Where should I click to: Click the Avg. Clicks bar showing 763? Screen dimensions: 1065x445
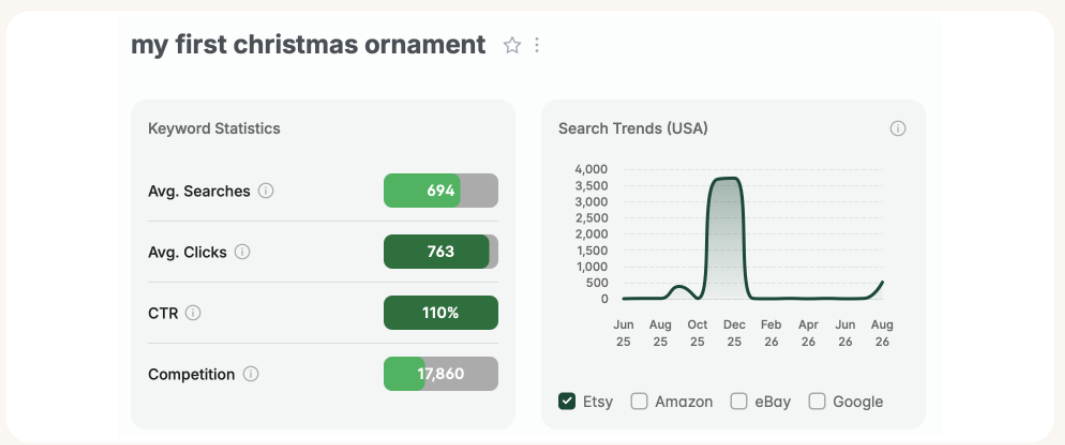point(441,252)
